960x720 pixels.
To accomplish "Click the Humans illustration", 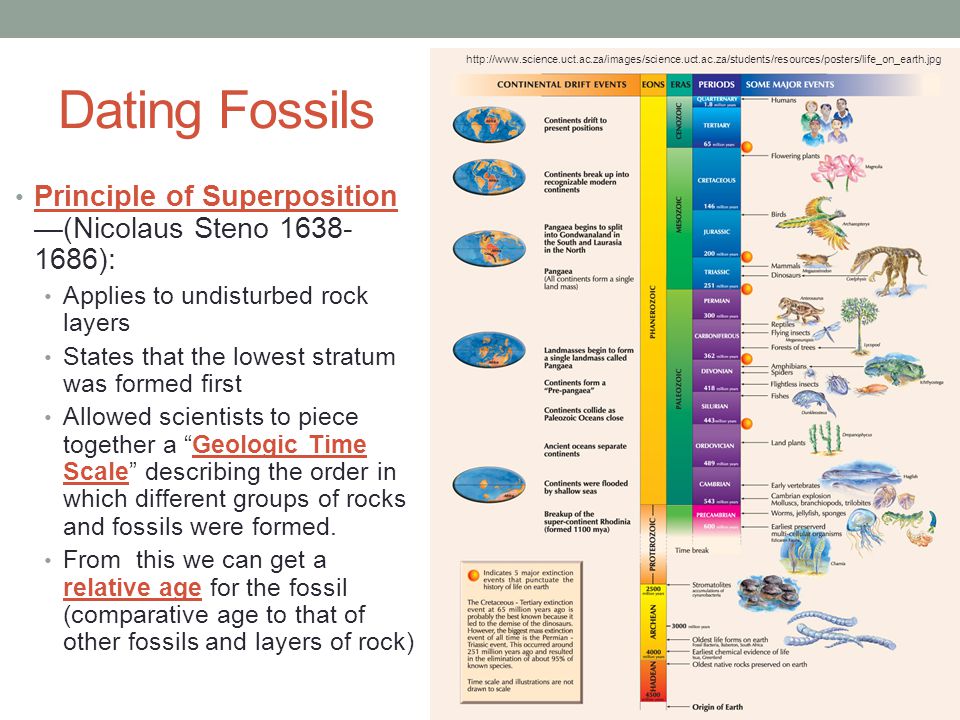I will tap(826, 122).
